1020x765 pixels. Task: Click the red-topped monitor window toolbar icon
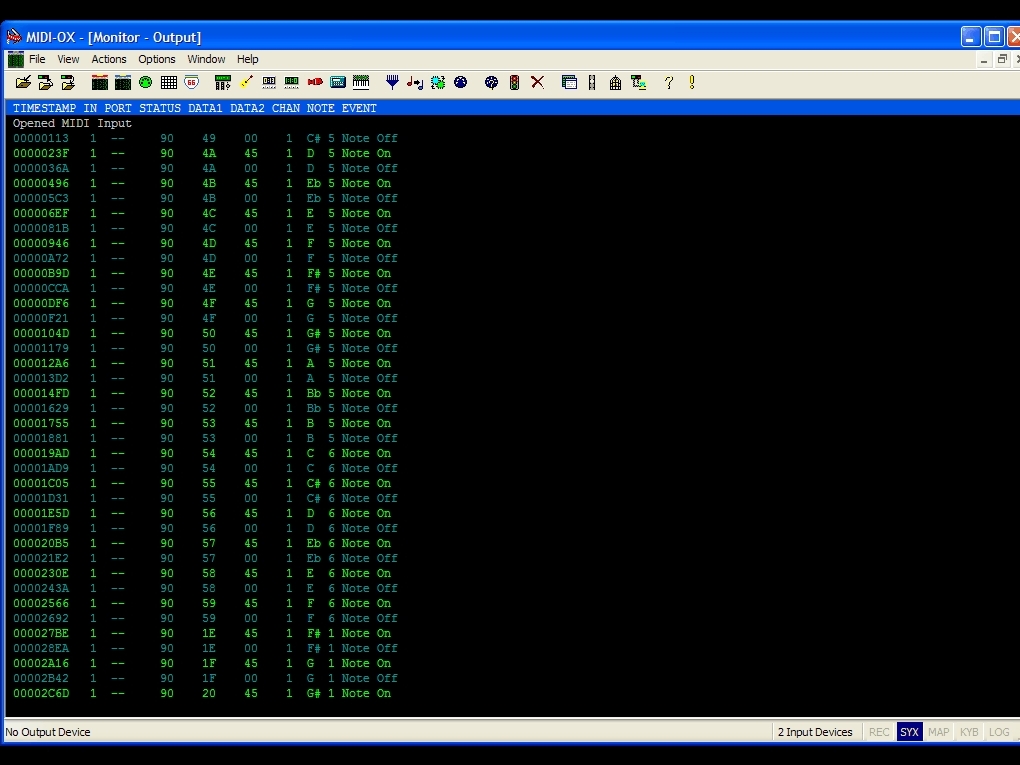tap(100, 83)
